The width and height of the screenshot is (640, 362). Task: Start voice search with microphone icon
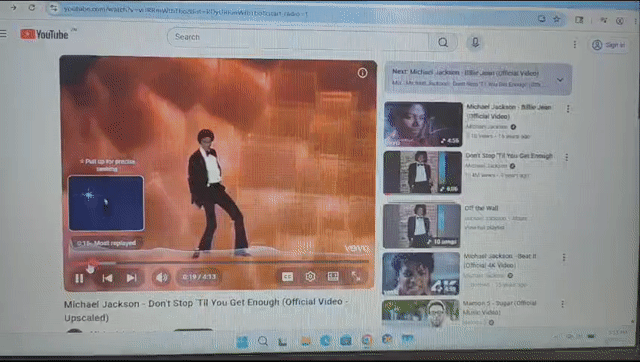[475, 42]
